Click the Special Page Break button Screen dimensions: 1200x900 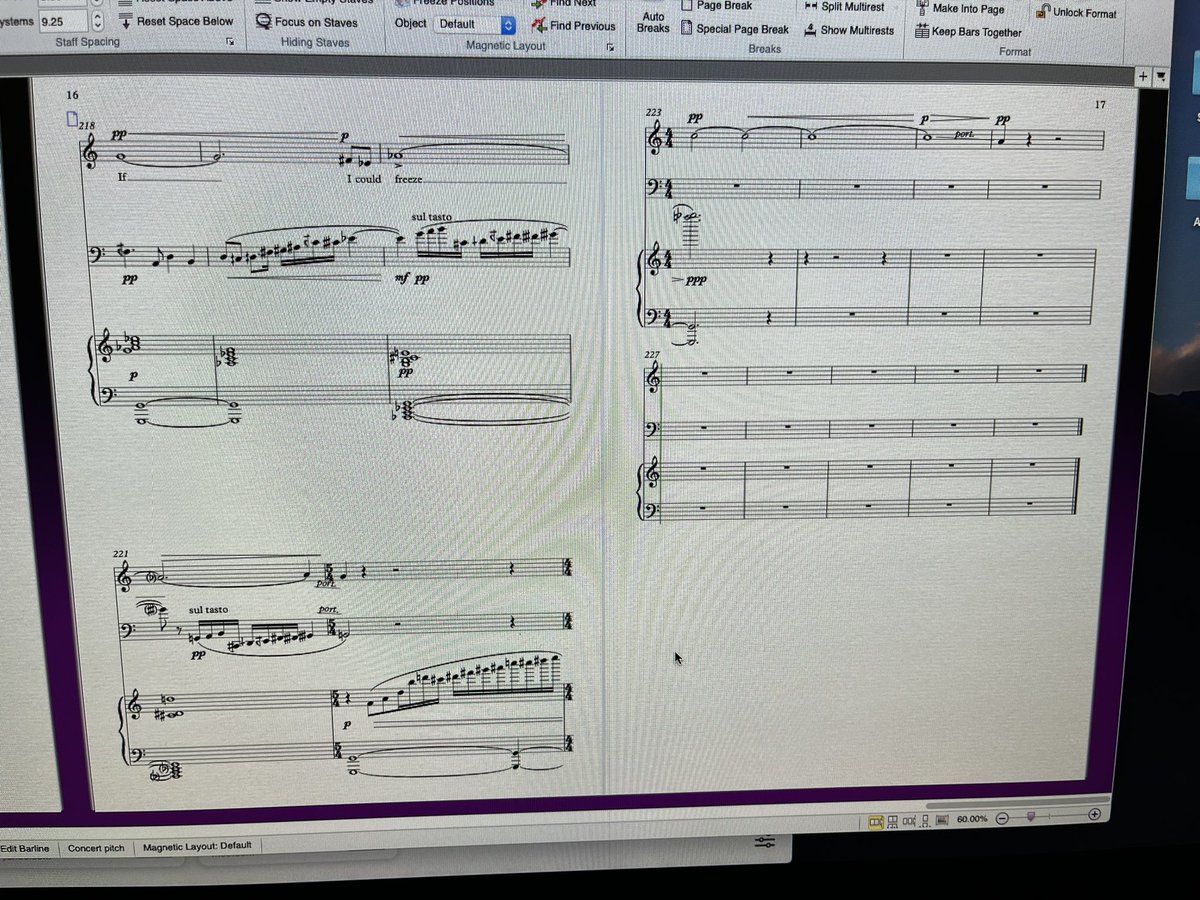point(735,28)
